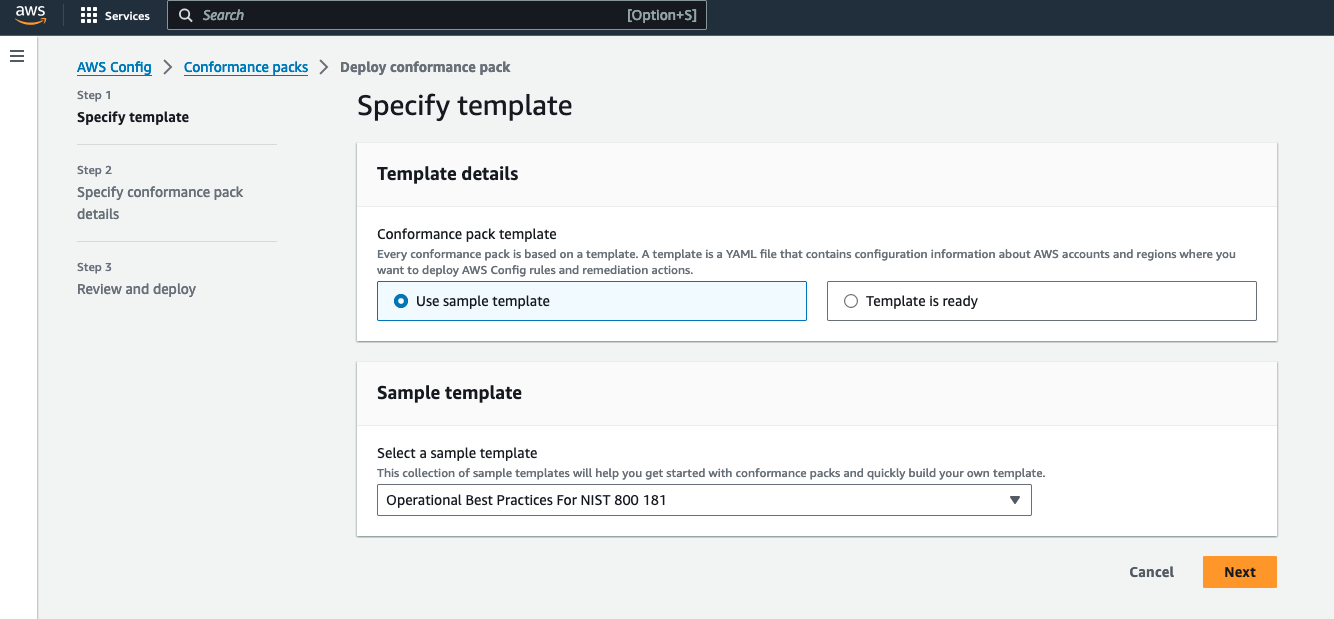Click the search magnifier icon
This screenshot has width=1334, height=619.
pyautogui.click(x=185, y=16)
